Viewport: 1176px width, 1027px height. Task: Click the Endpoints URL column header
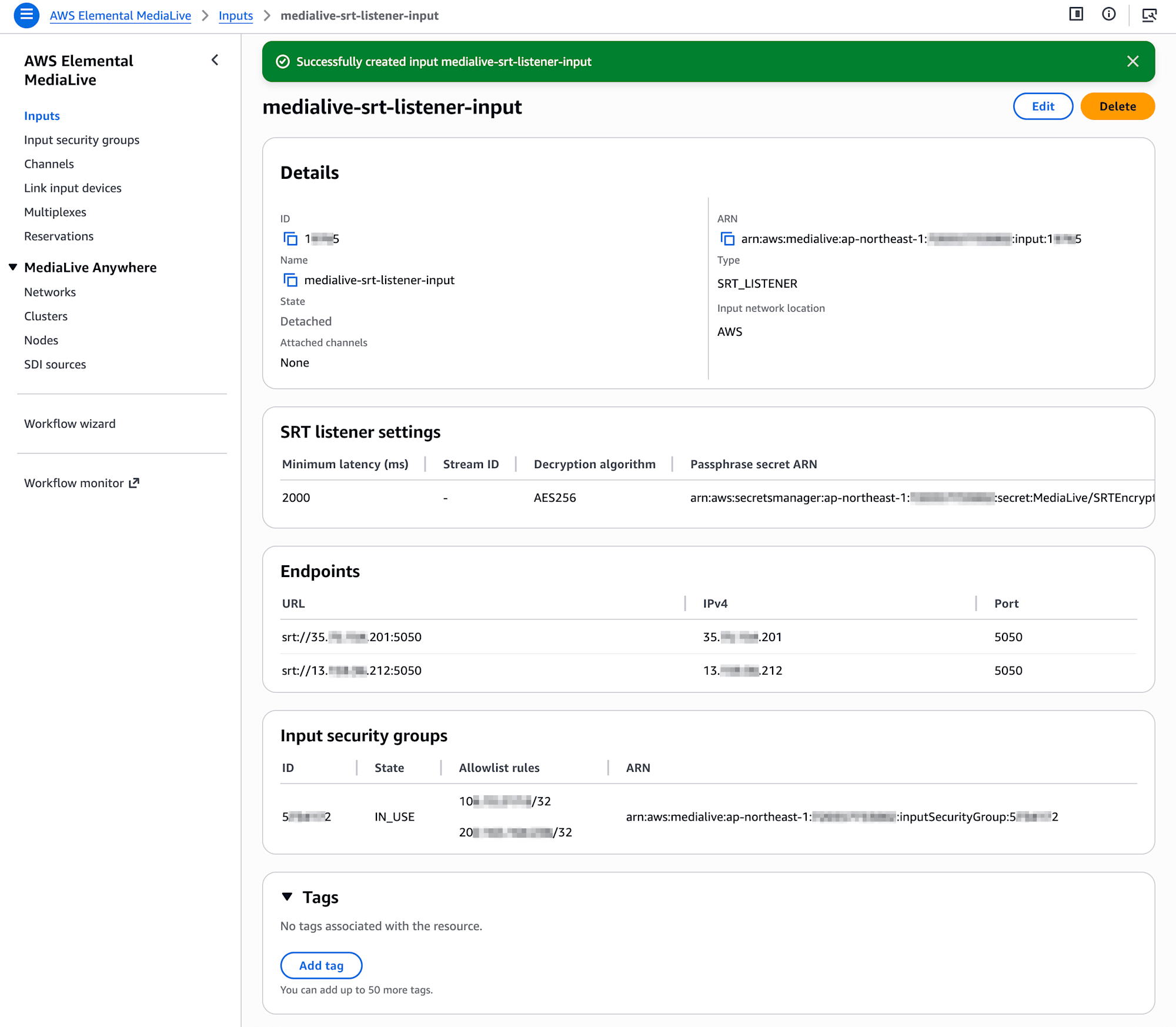click(293, 603)
